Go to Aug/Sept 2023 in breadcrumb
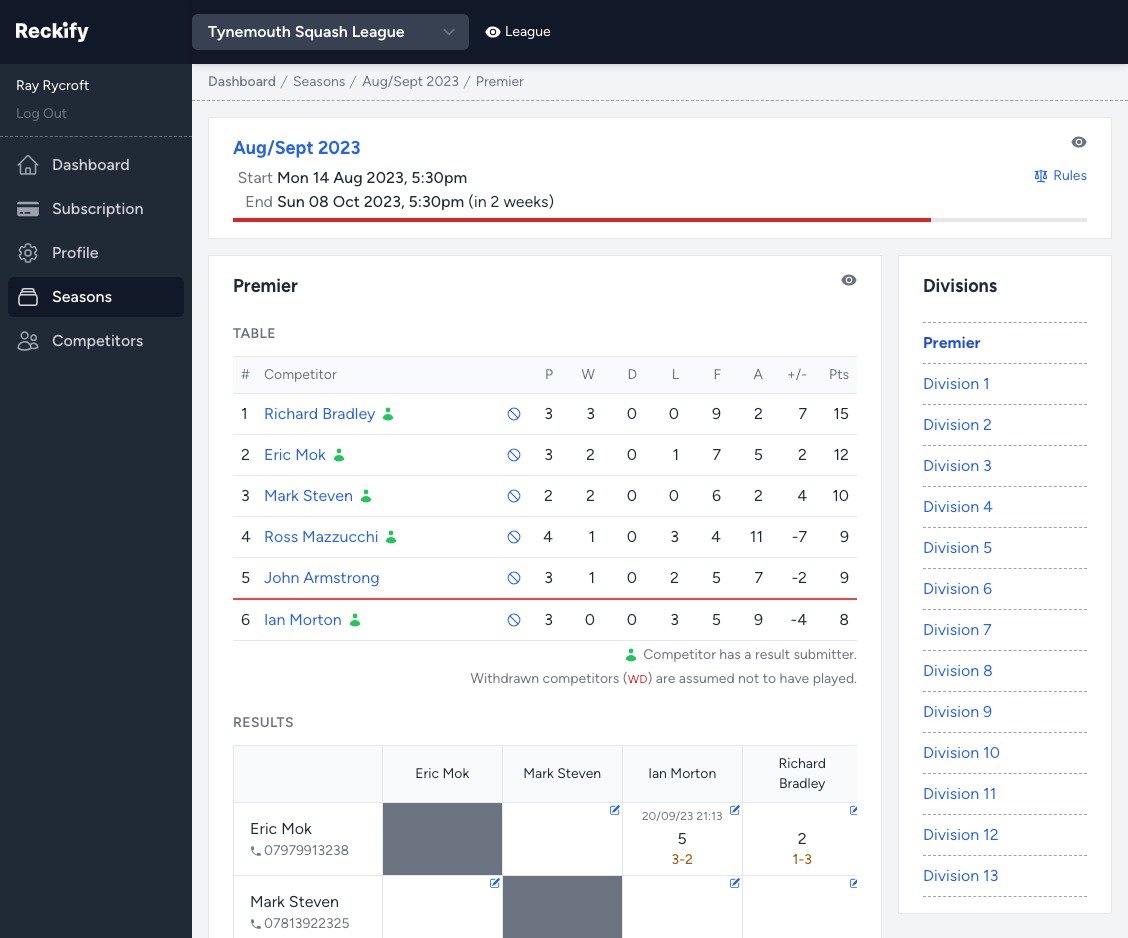 tap(410, 81)
